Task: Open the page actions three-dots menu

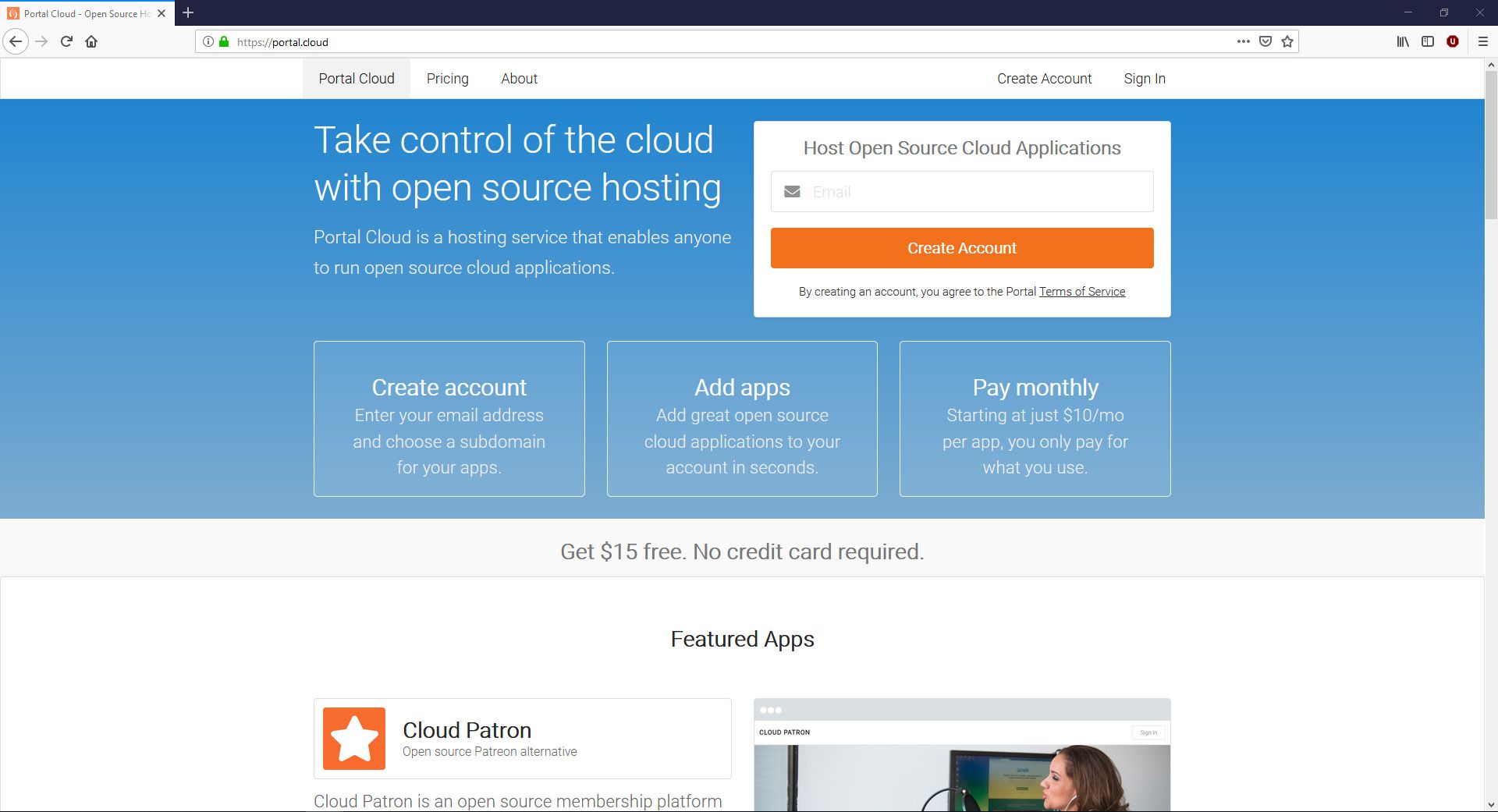Action: pos(1243,41)
